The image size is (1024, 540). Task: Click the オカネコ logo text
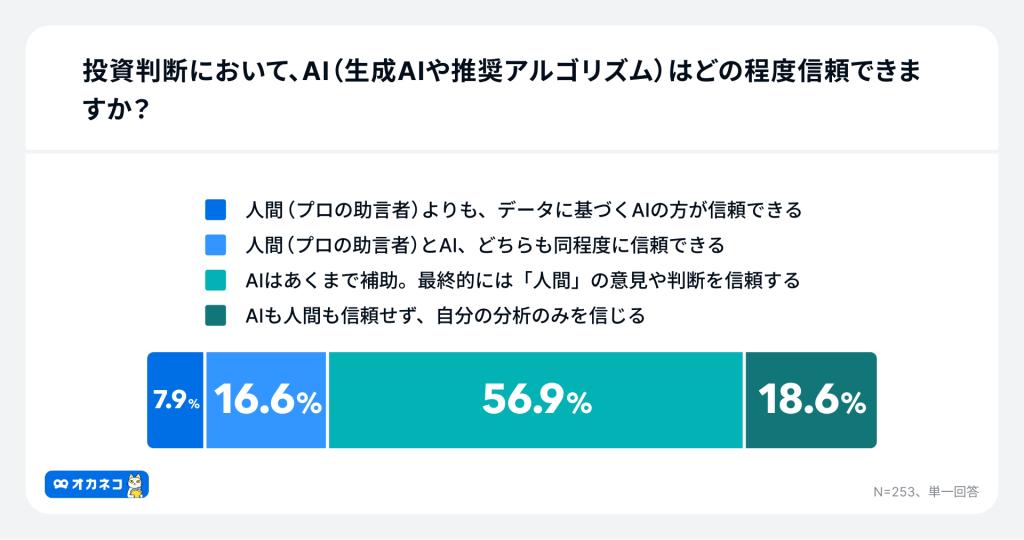[97, 484]
